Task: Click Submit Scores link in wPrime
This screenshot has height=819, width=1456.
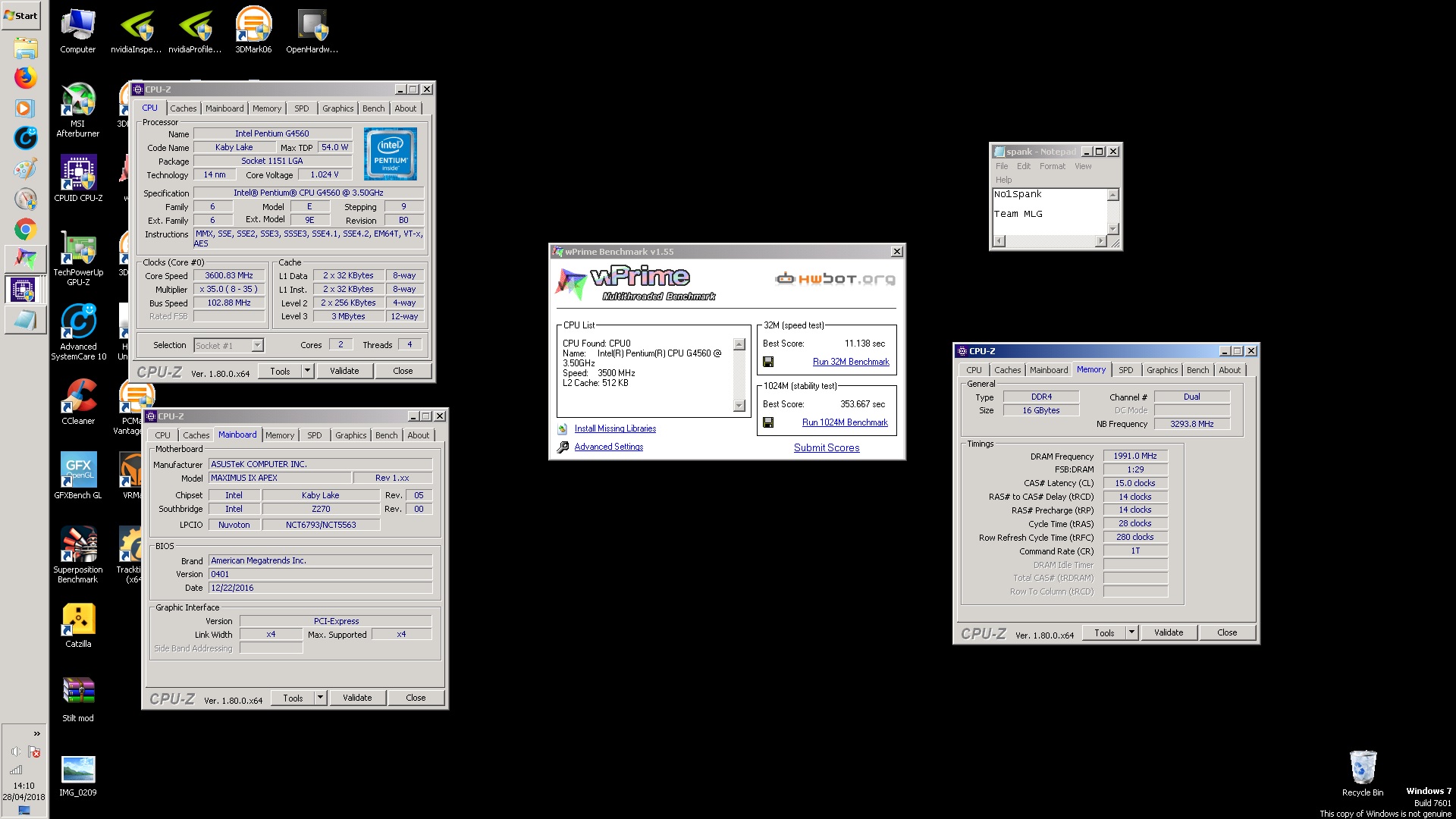Action: coord(827,448)
